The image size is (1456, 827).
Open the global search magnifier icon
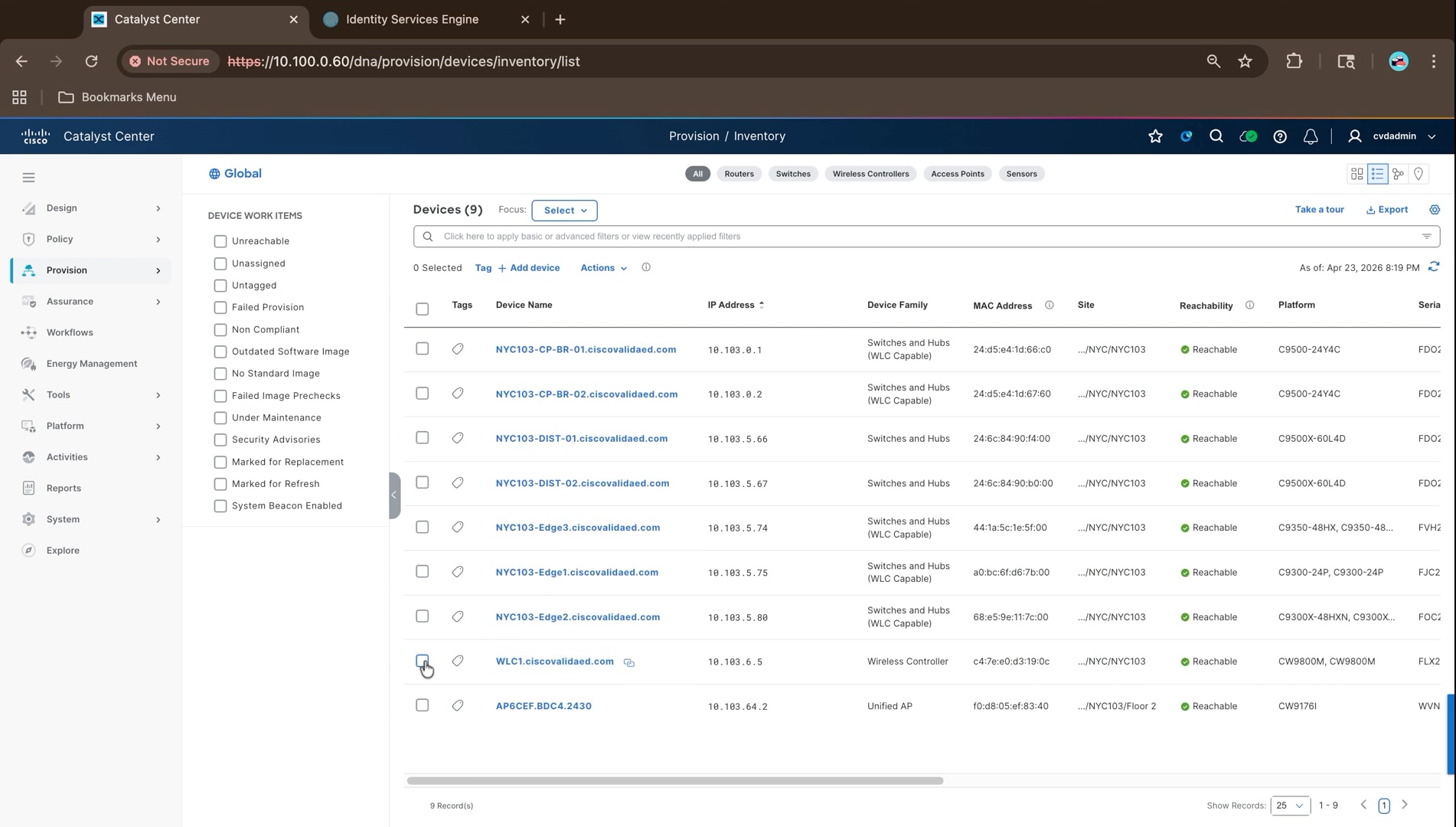[x=1216, y=136]
